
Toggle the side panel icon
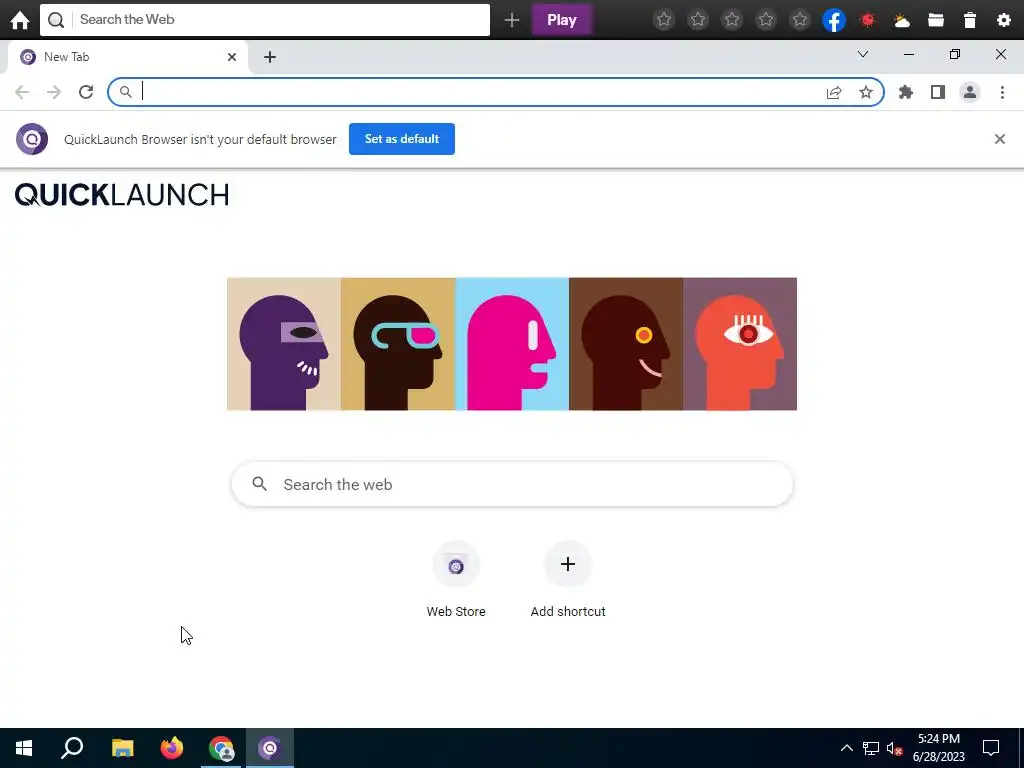click(x=938, y=92)
